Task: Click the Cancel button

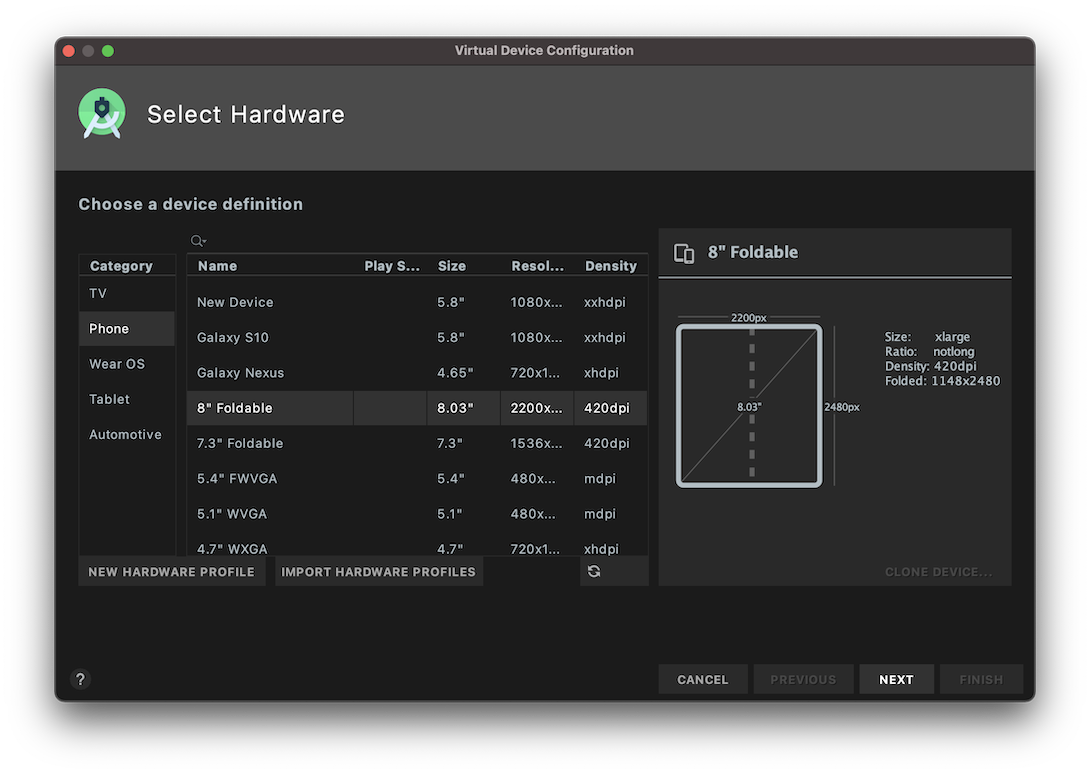Action: pyautogui.click(x=702, y=679)
